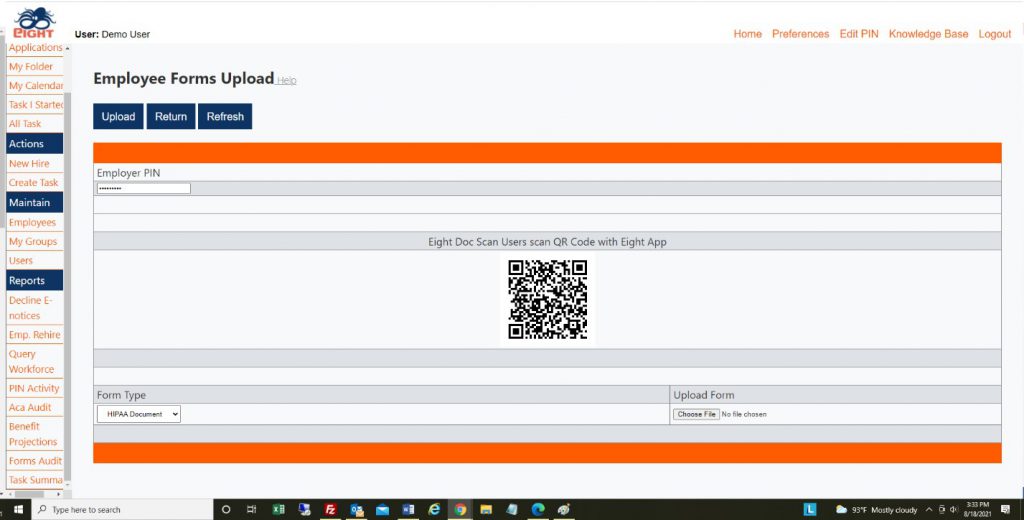Open Create Task in the sidebar

click(x=35, y=182)
